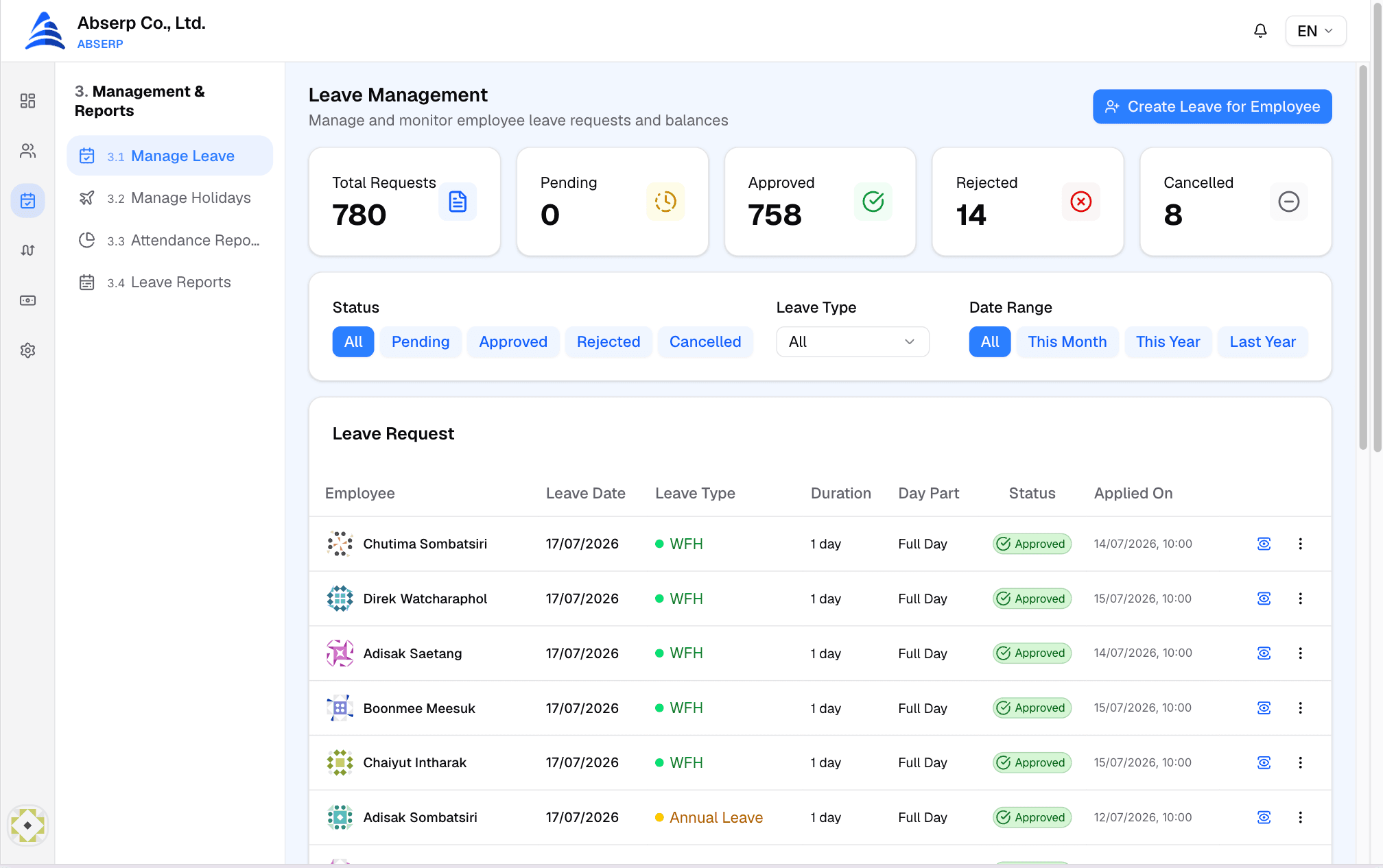Select This Month date range
The height and width of the screenshot is (868, 1383).
click(1067, 341)
